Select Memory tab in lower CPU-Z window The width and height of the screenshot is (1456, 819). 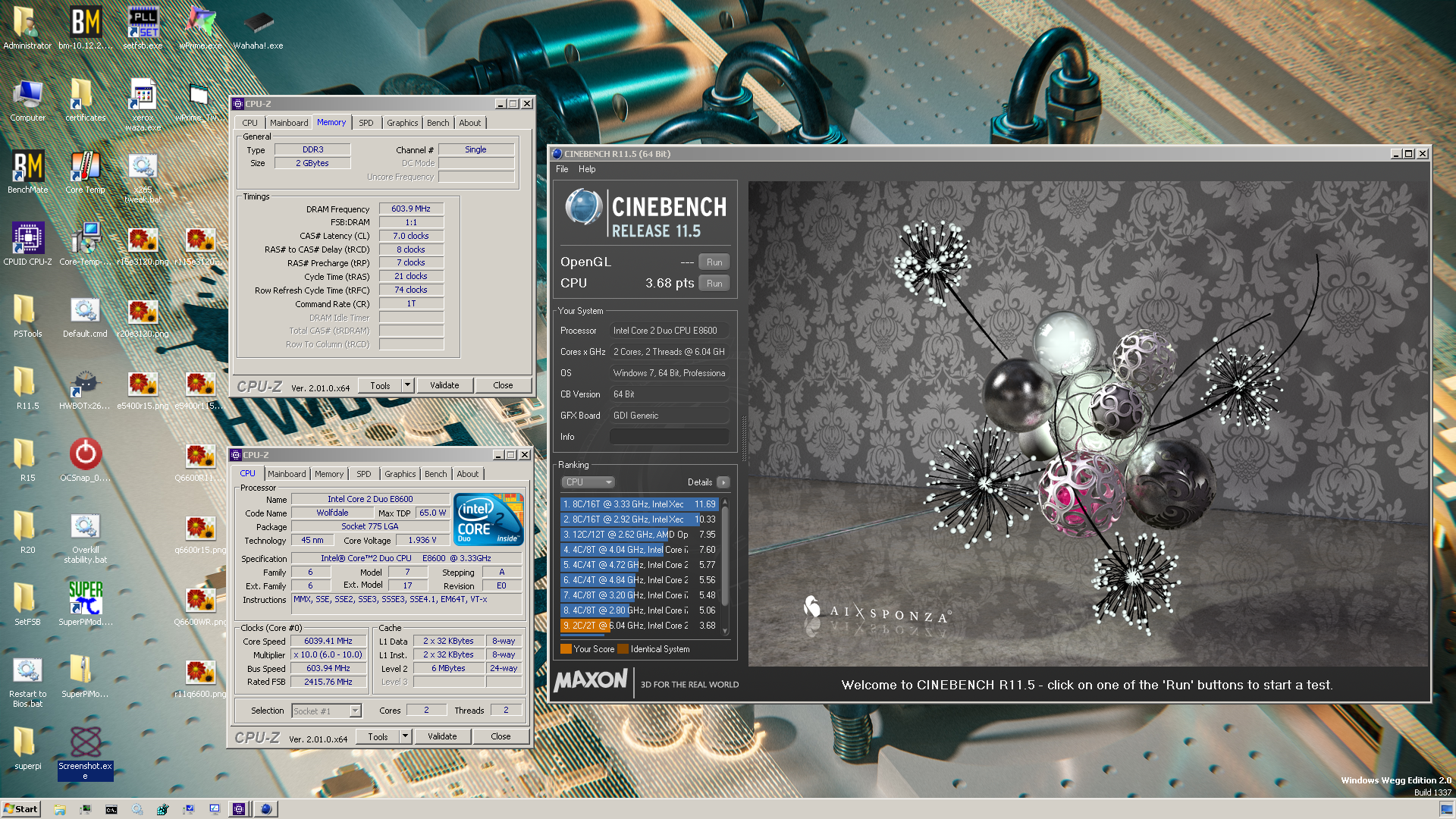(x=329, y=474)
